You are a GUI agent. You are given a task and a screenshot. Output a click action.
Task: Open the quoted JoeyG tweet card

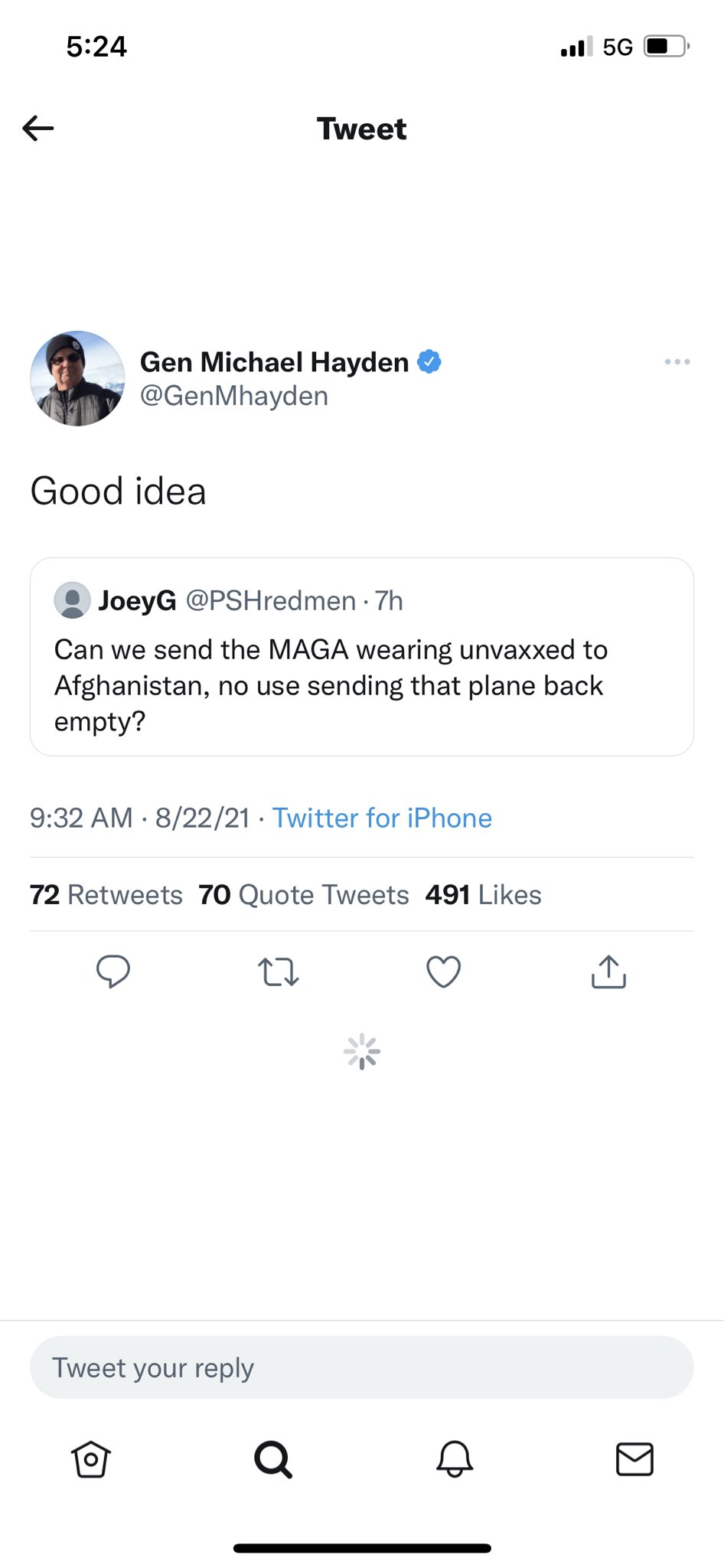pos(362,657)
